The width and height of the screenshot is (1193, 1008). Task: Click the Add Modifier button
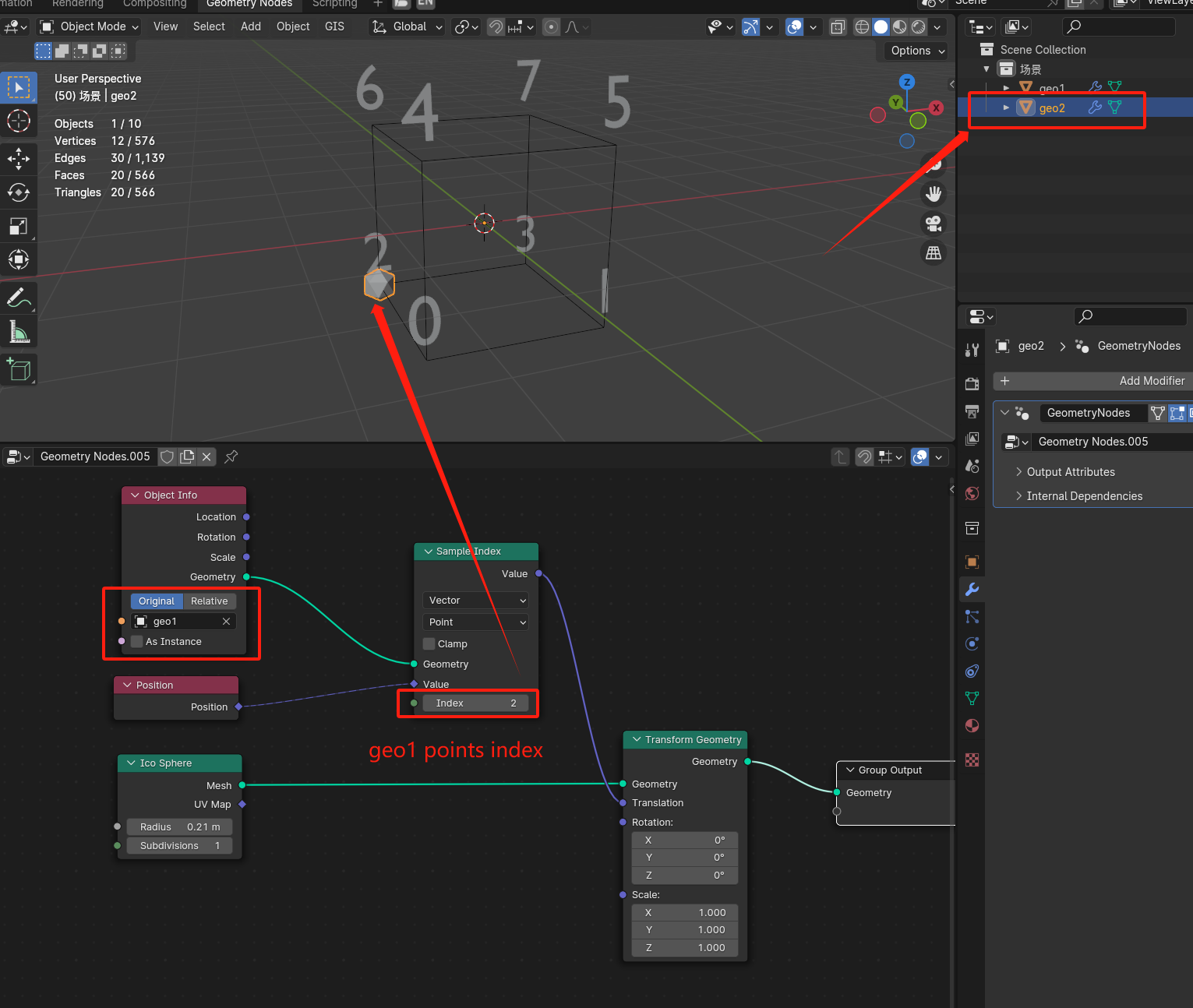coord(1094,381)
